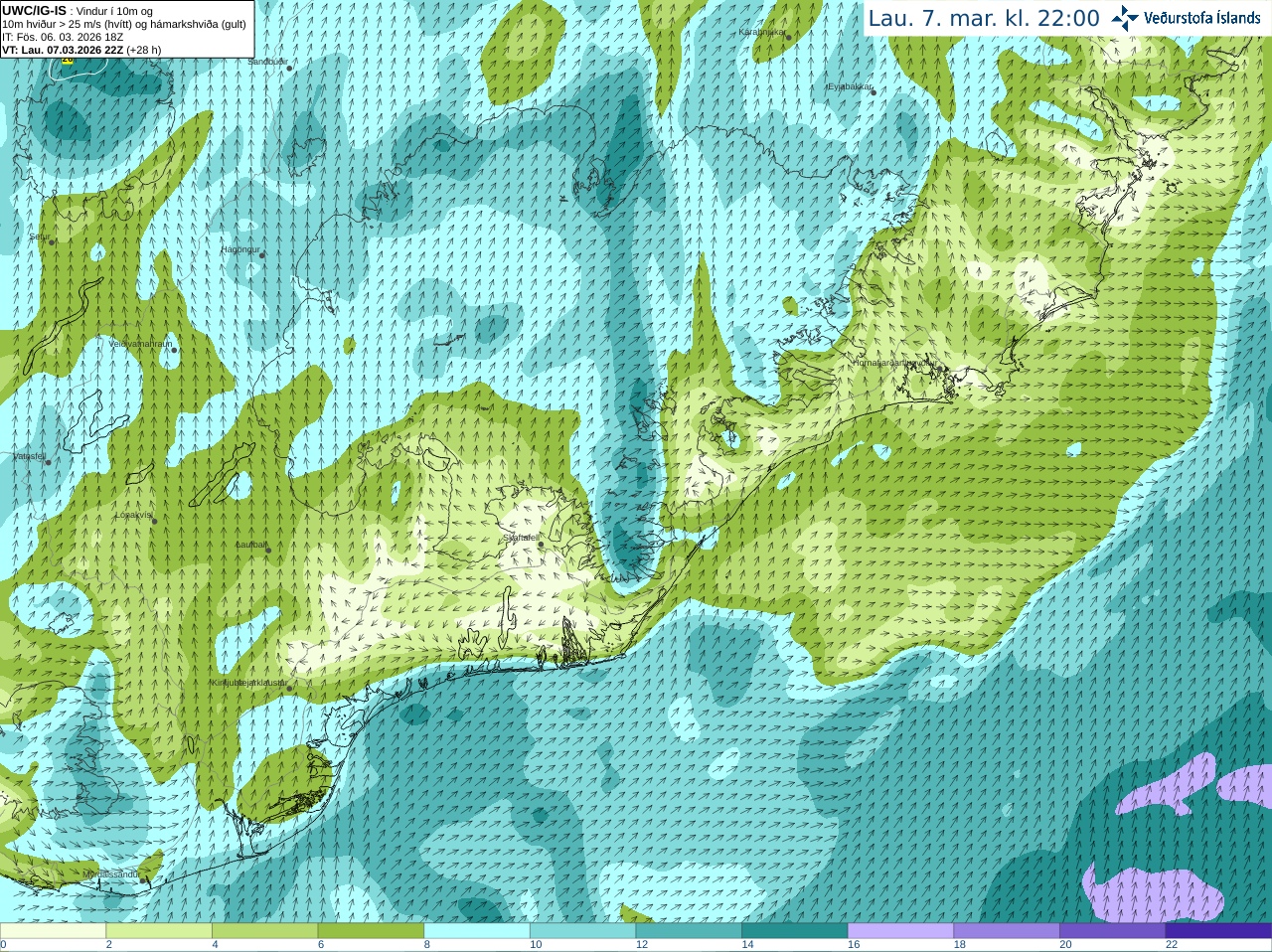Click the 2–4 m/s light green legend swatch
The image size is (1272, 952).
click(x=159, y=931)
